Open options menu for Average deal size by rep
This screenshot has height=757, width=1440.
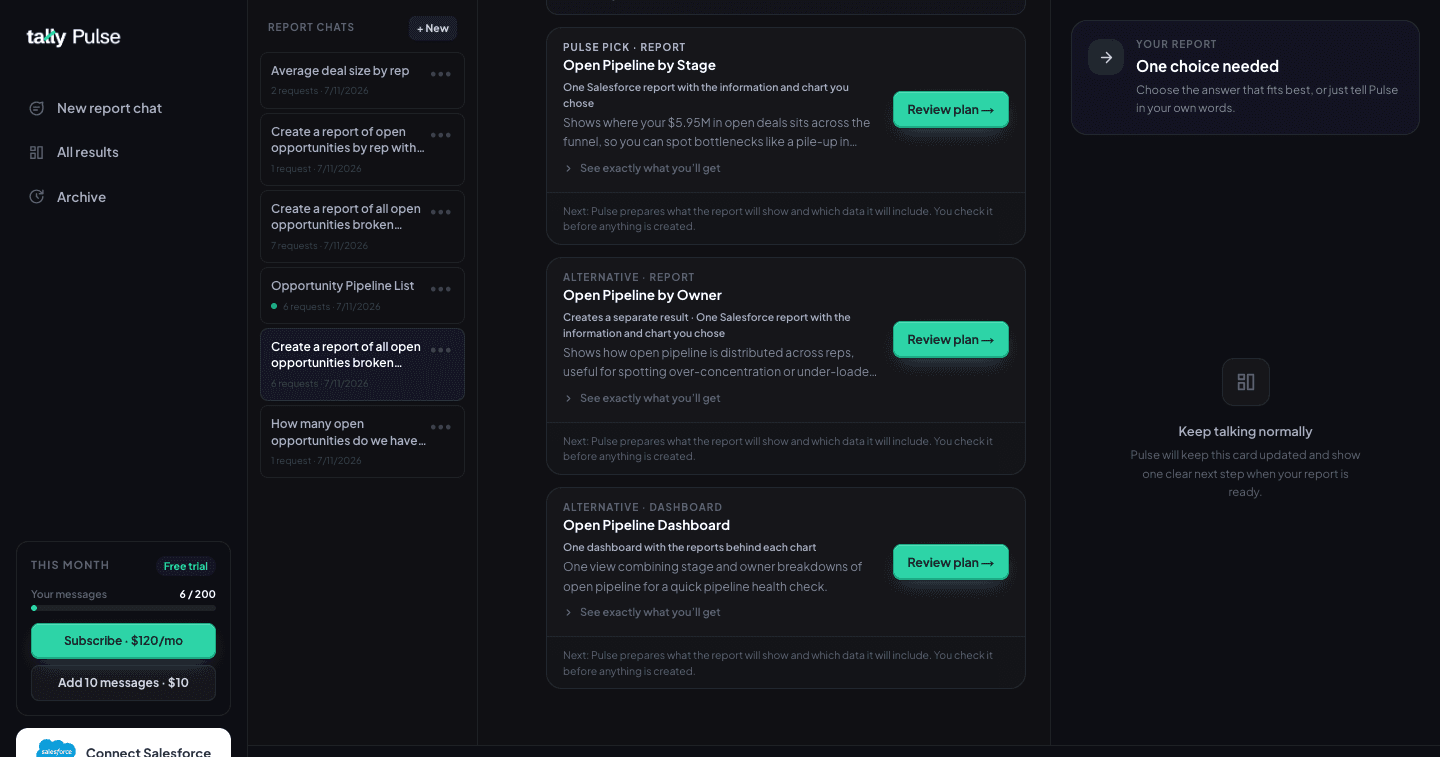pos(441,73)
